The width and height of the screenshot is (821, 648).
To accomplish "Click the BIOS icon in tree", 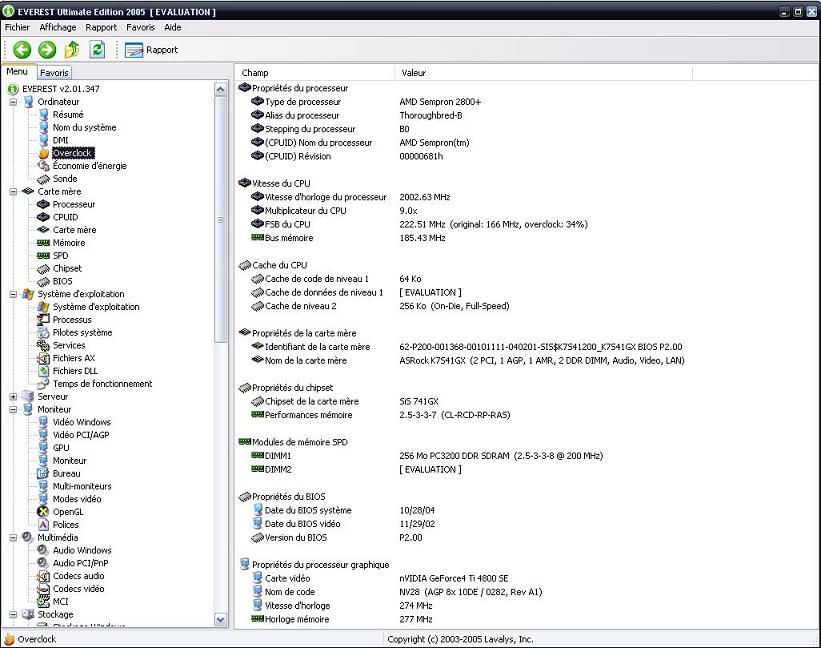I will (43, 282).
